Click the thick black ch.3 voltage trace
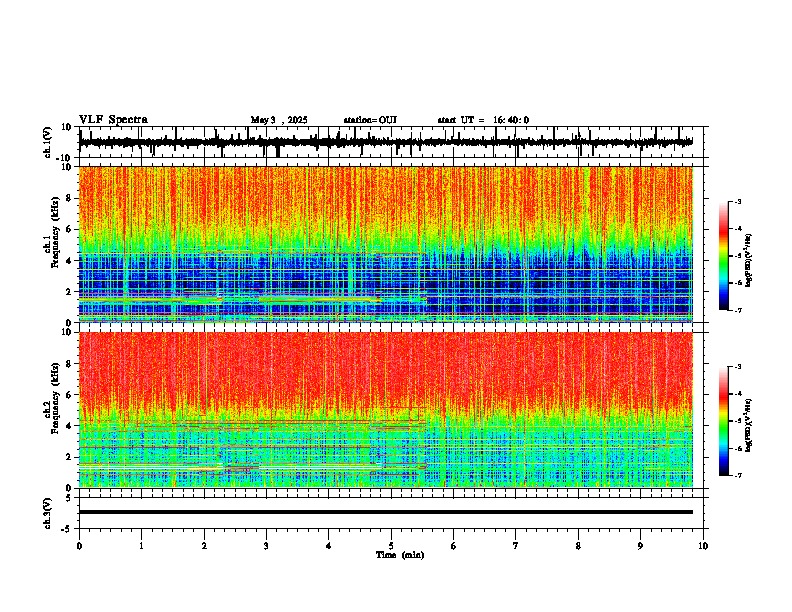792x612 pixels. (386, 512)
